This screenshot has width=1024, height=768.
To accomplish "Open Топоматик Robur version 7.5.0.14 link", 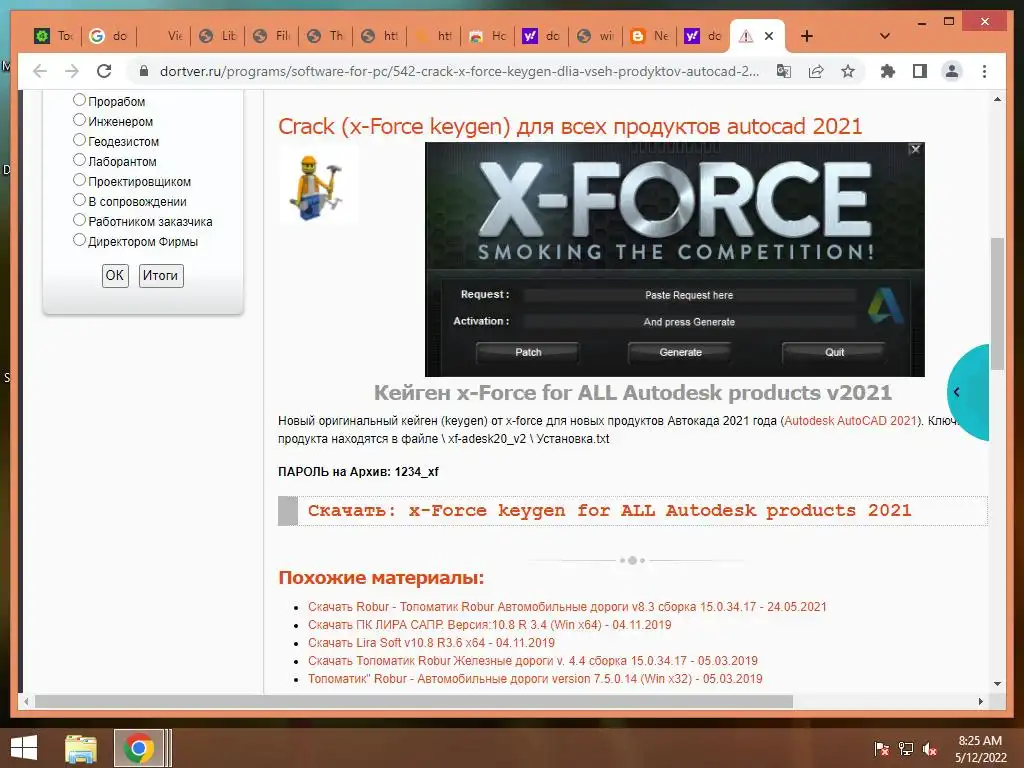I will click(x=535, y=679).
